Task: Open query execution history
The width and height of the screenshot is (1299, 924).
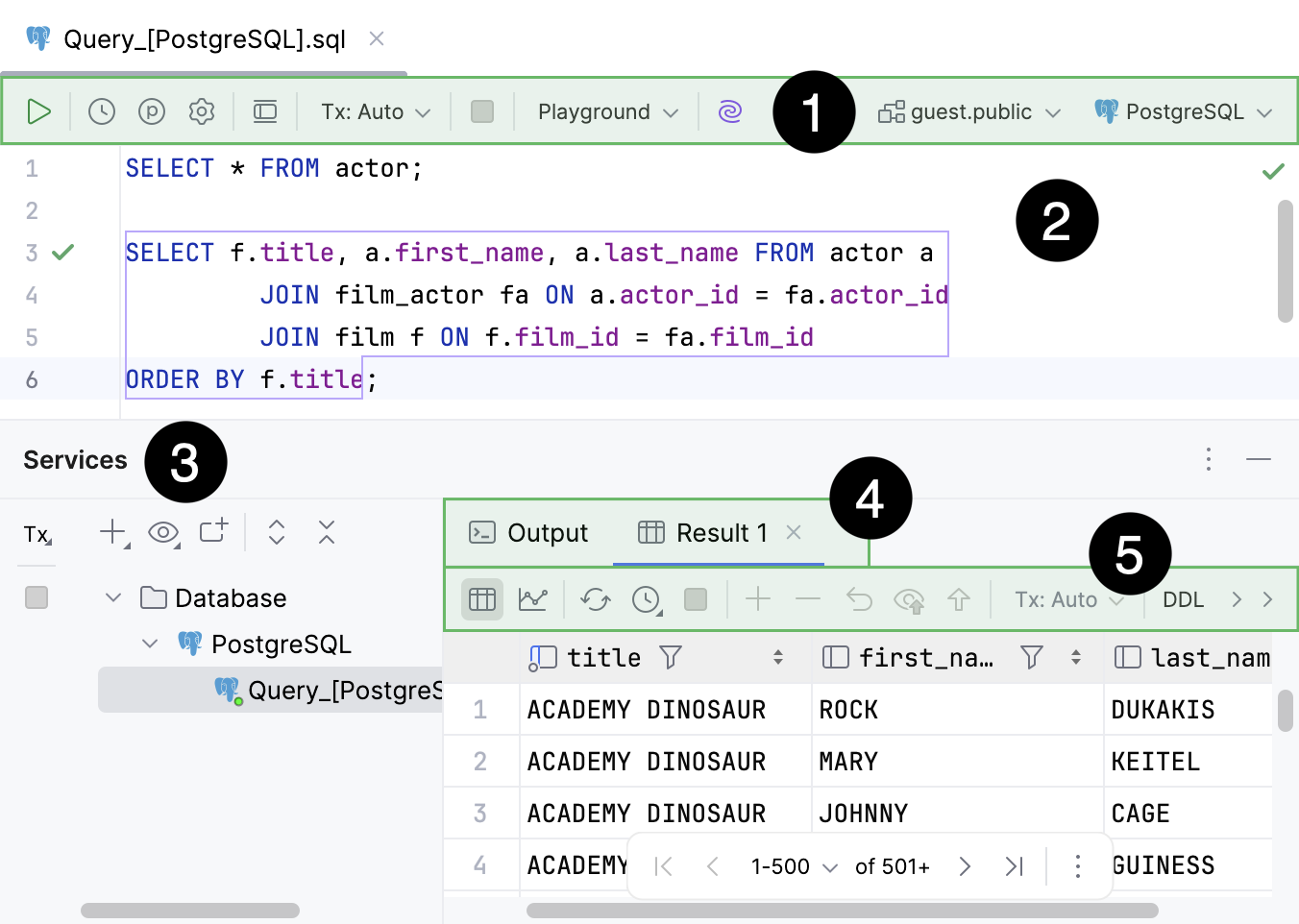Action: (102, 110)
